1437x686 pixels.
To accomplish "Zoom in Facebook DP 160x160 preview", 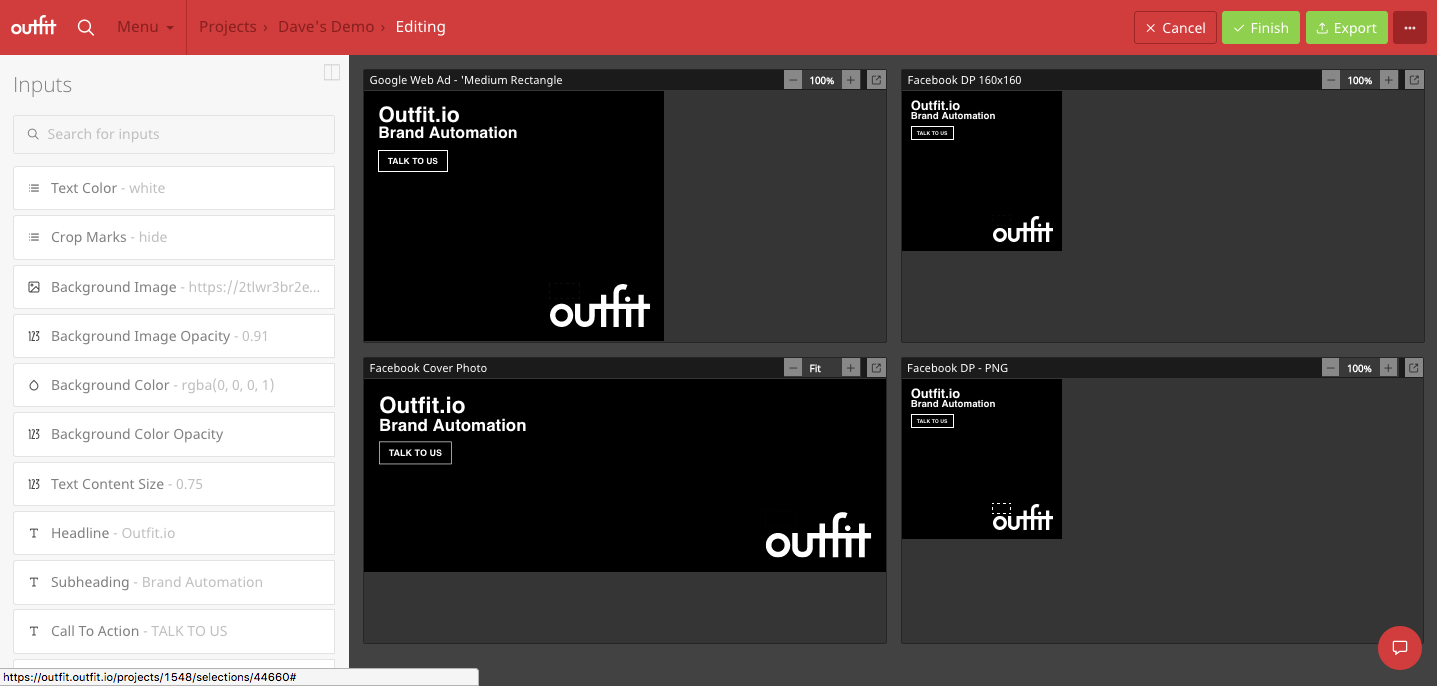I will coord(1389,80).
